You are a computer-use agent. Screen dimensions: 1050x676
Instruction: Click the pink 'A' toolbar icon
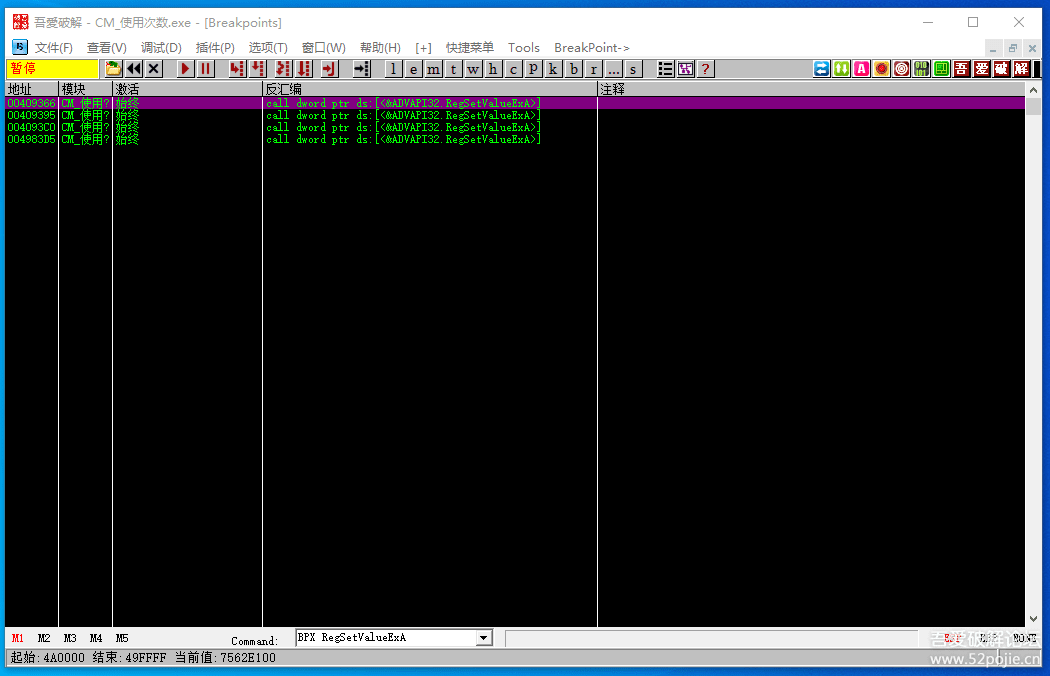[x=861, y=69]
